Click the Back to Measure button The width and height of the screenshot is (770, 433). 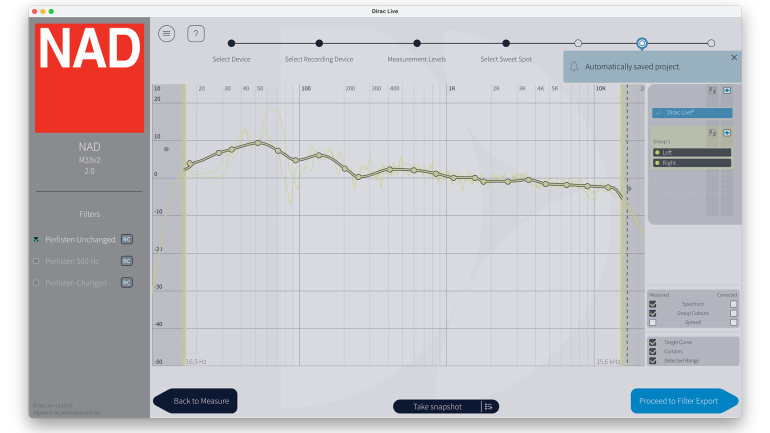click(196, 401)
